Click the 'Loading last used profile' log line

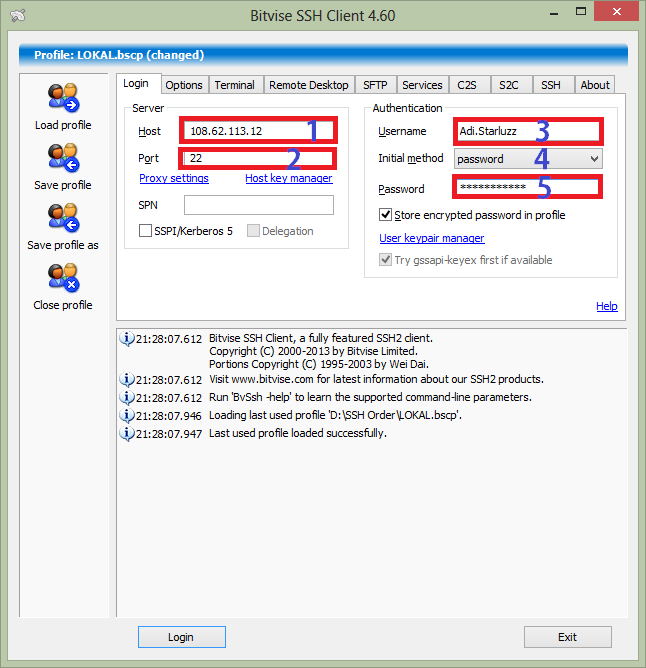pyautogui.click(x=335, y=415)
